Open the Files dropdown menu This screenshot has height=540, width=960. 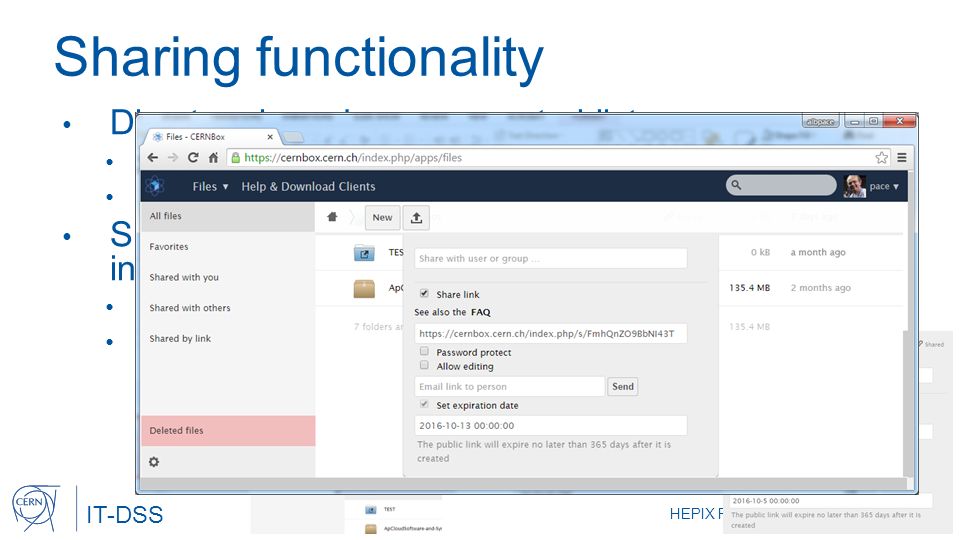(210, 186)
